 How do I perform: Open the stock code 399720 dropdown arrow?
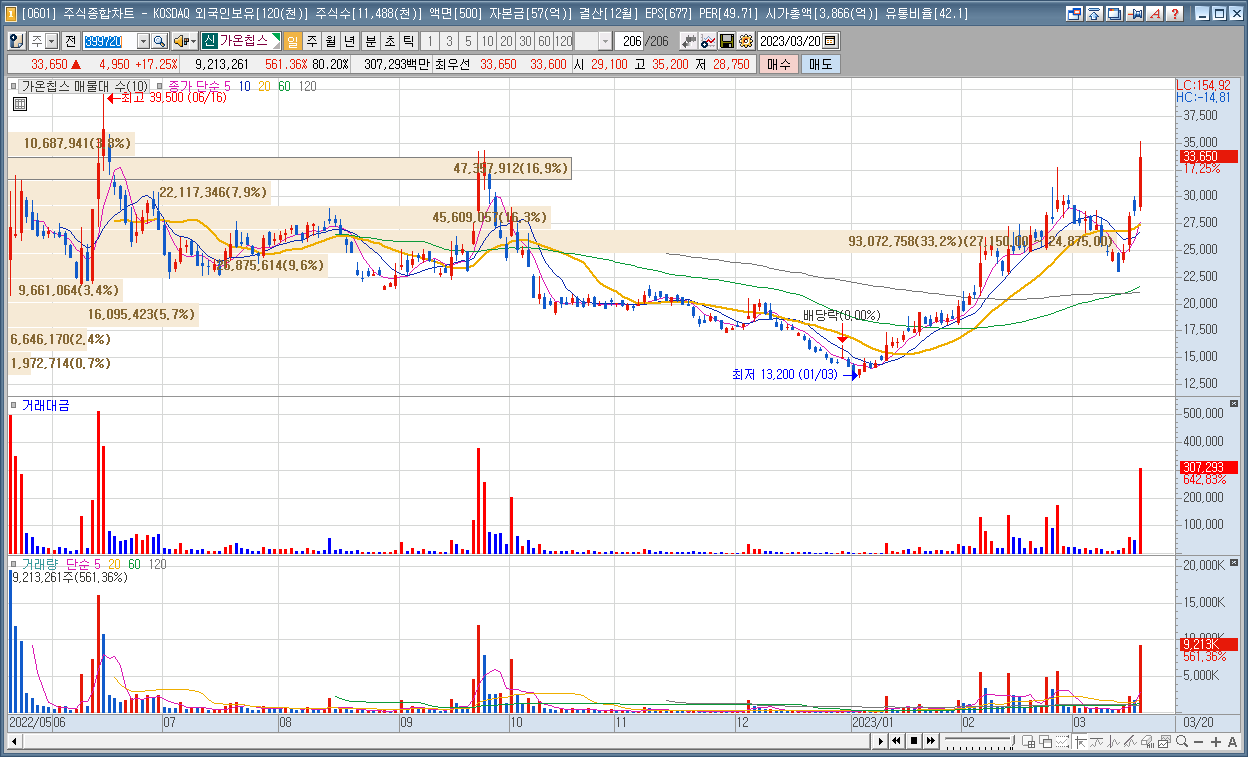point(143,41)
